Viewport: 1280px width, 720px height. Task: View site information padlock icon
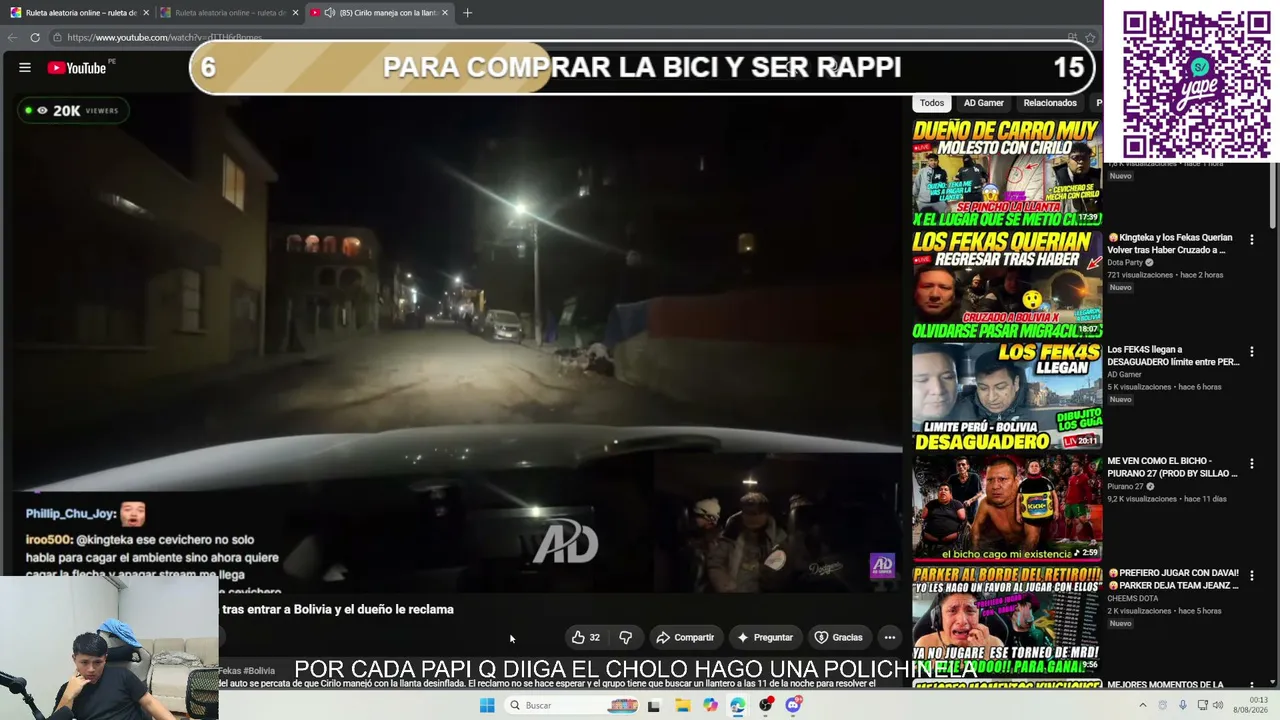[x=58, y=38]
